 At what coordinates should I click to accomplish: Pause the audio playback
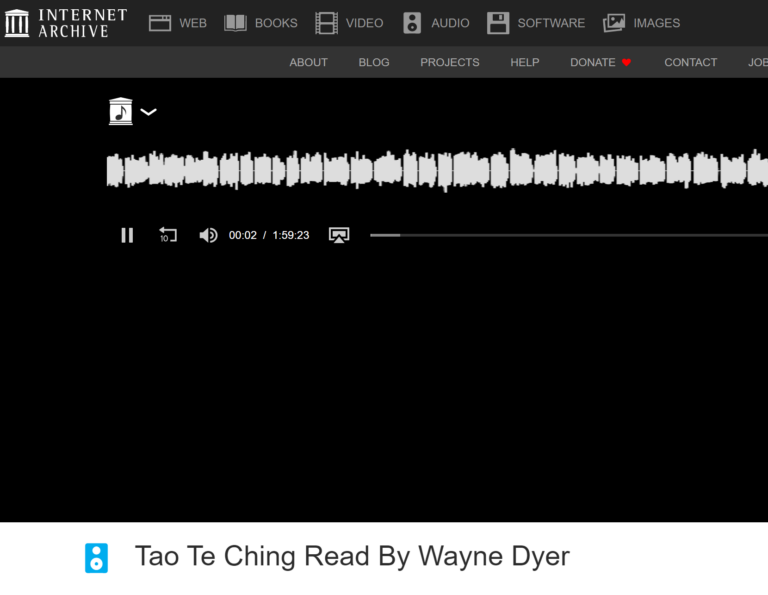coord(127,235)
